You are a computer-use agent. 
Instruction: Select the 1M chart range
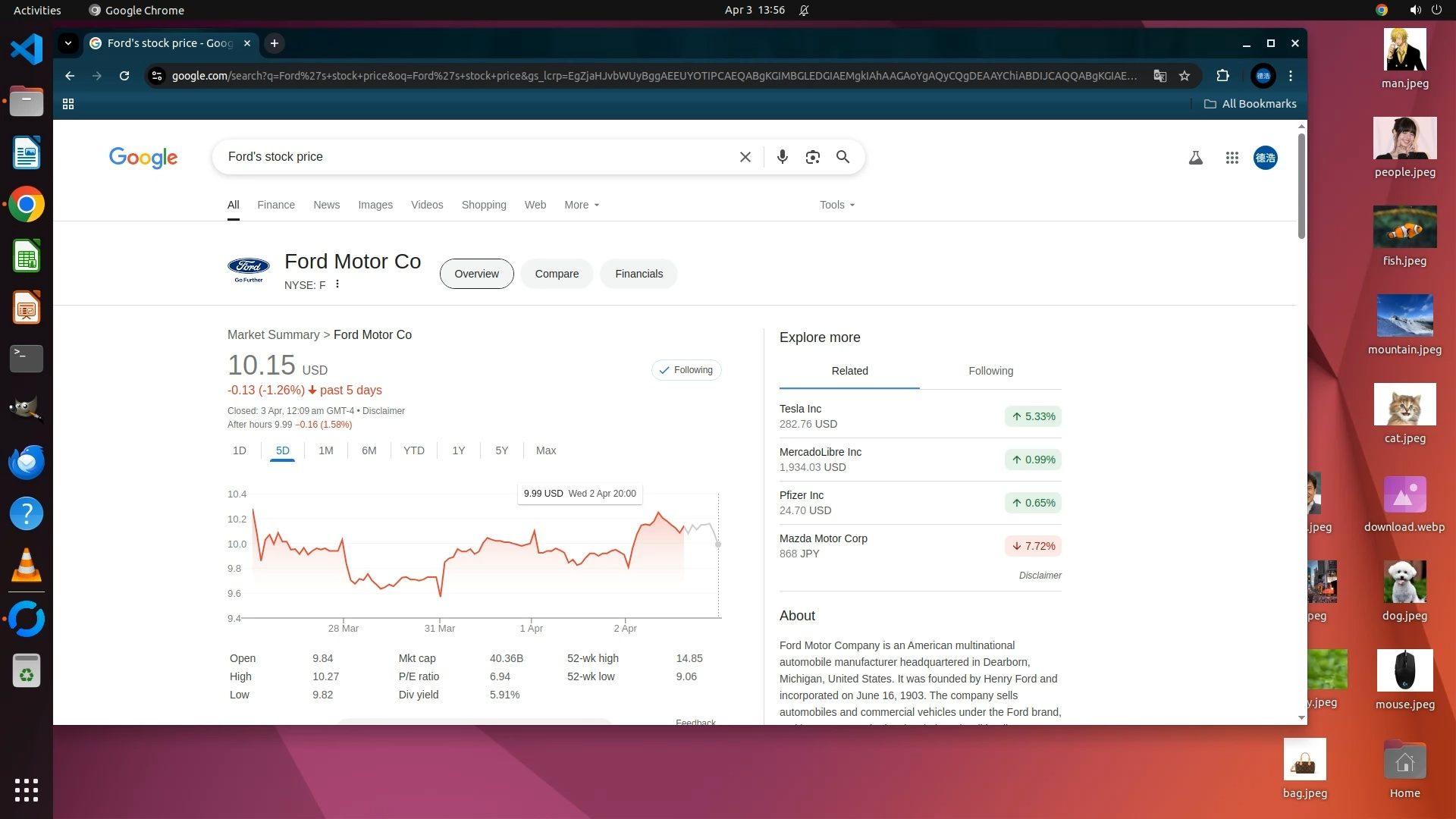point(325,450)
